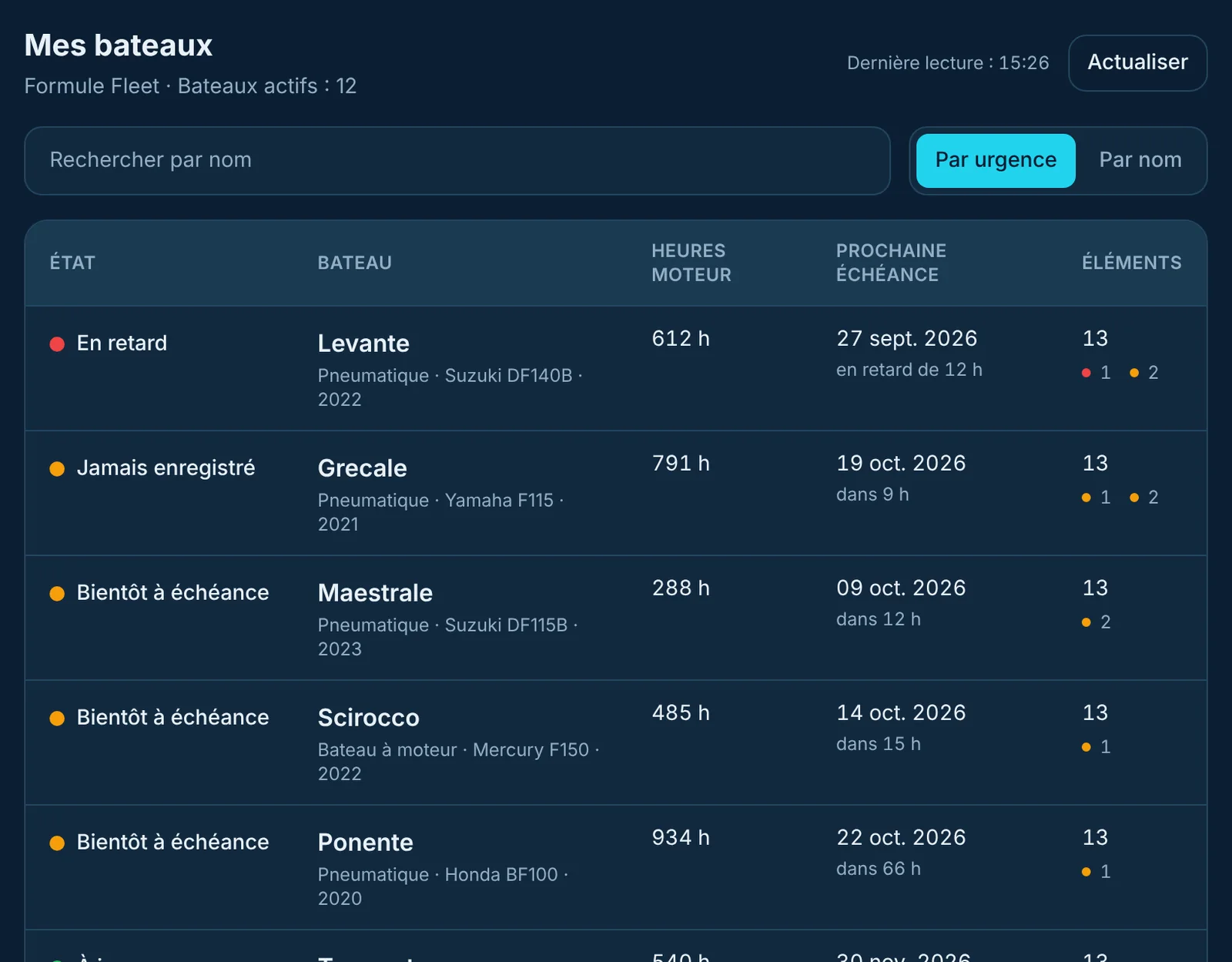Click the red overdue element dot for Levante
The width and height of the screenshot is (1232, 962).
point(1086,373)
